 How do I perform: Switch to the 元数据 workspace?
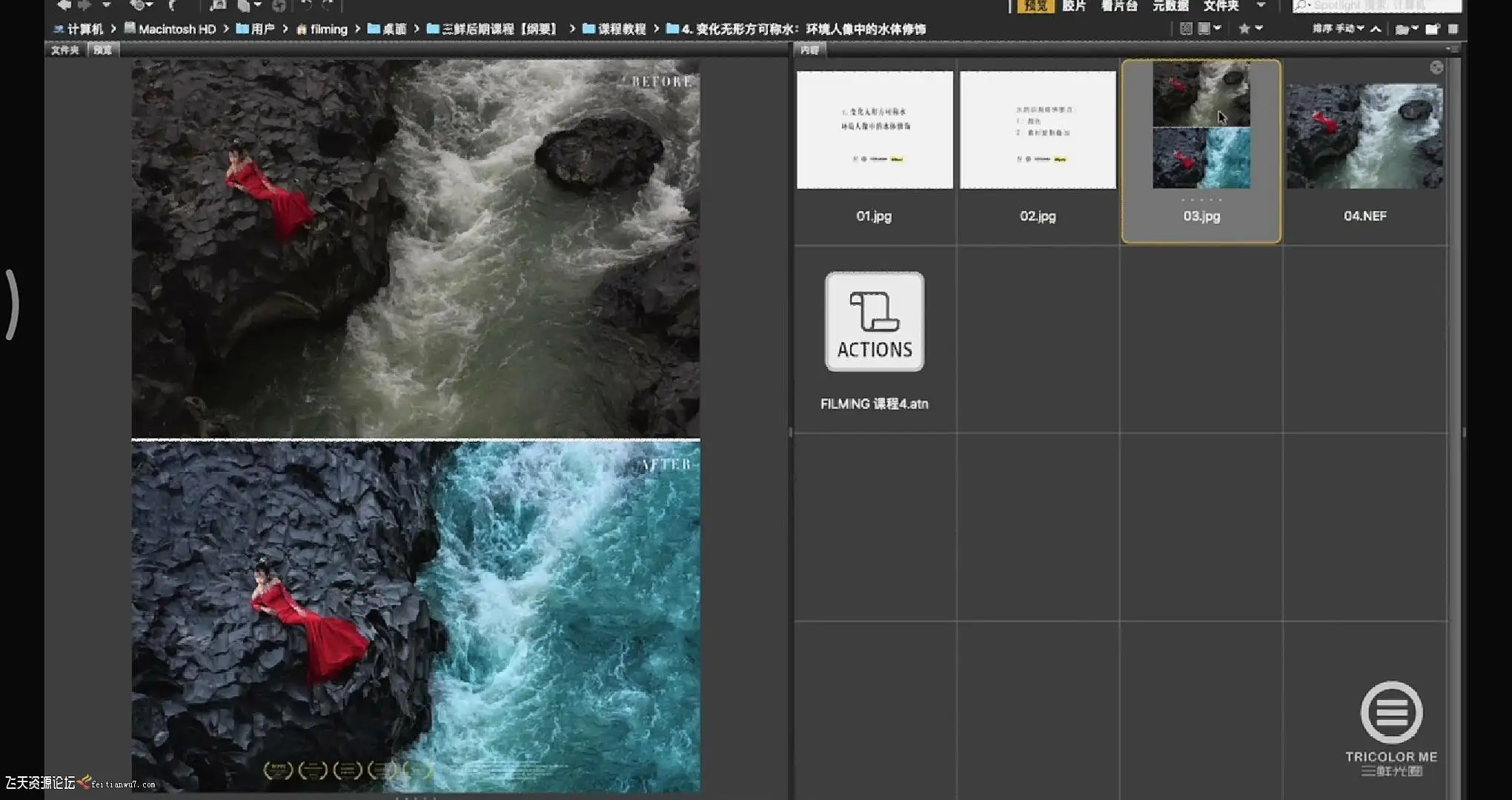coord(1170,5)
